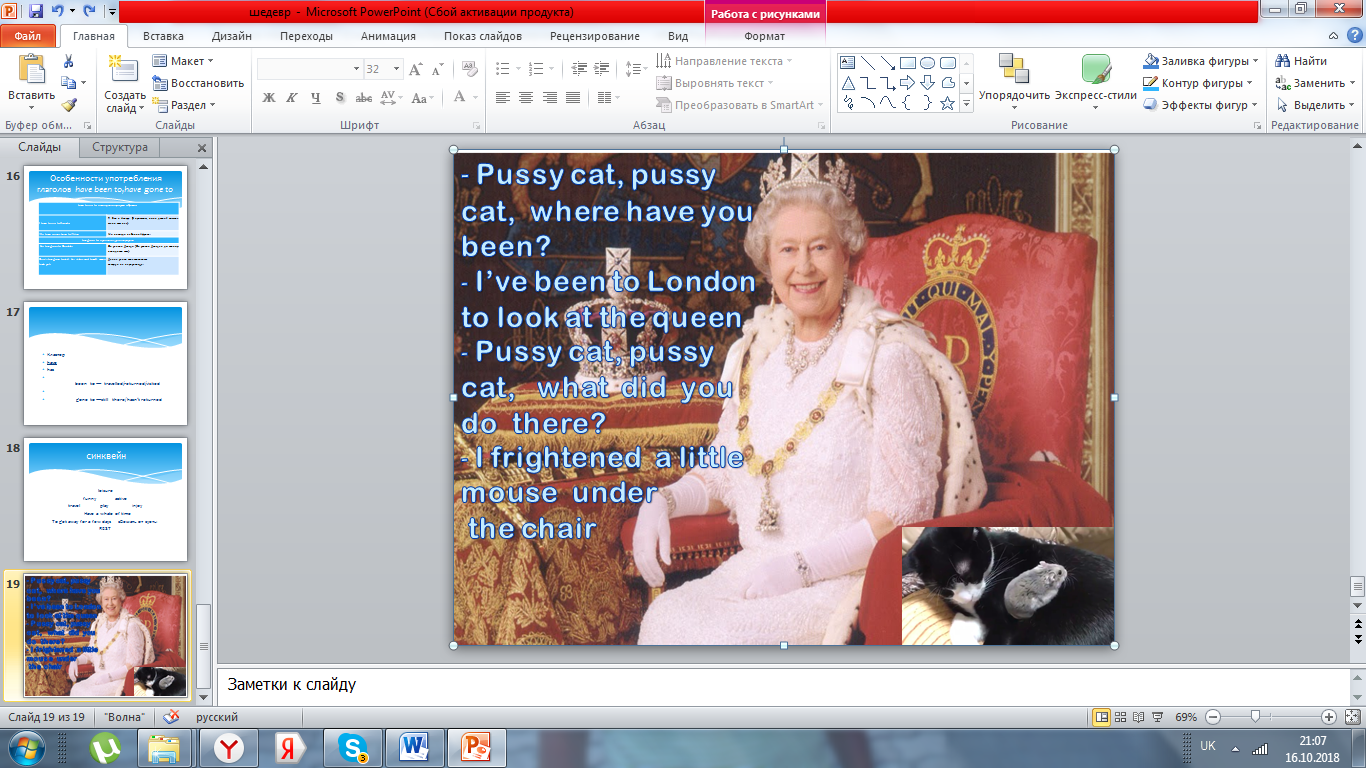This screenshot has width=1366, height=768.
Task: Click Преобразовать в SmartArt button
Action: tap(740, 105)
